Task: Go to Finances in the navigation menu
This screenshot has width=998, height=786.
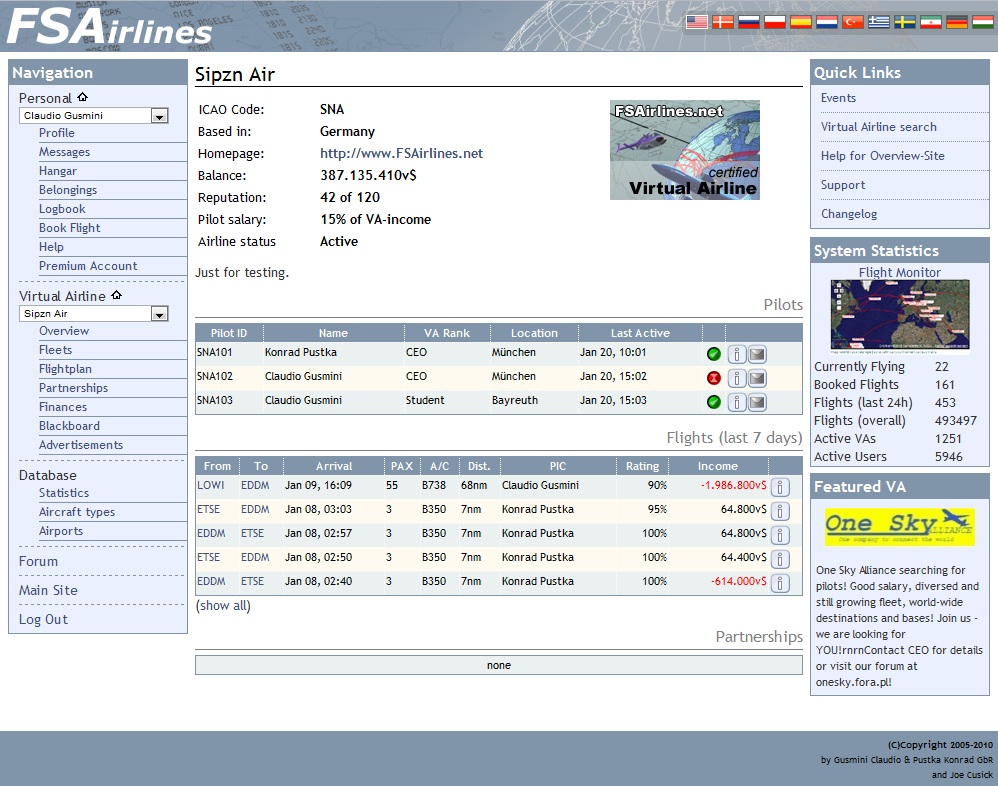Action: 63,407
